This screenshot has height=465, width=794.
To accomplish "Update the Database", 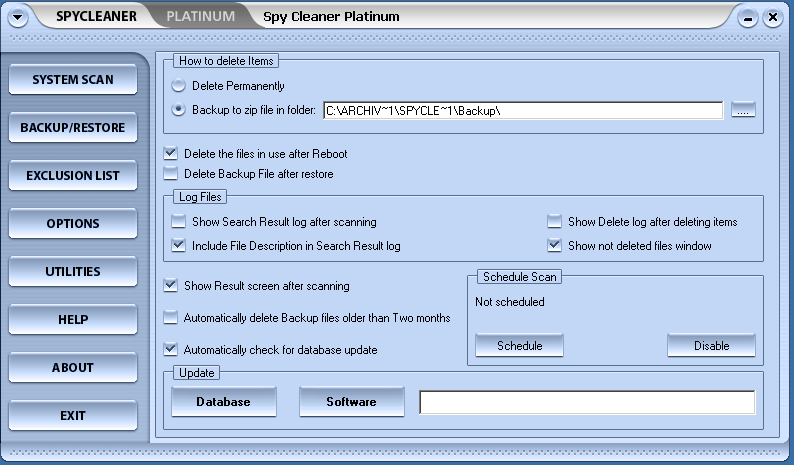I will (x=224, y=402).
